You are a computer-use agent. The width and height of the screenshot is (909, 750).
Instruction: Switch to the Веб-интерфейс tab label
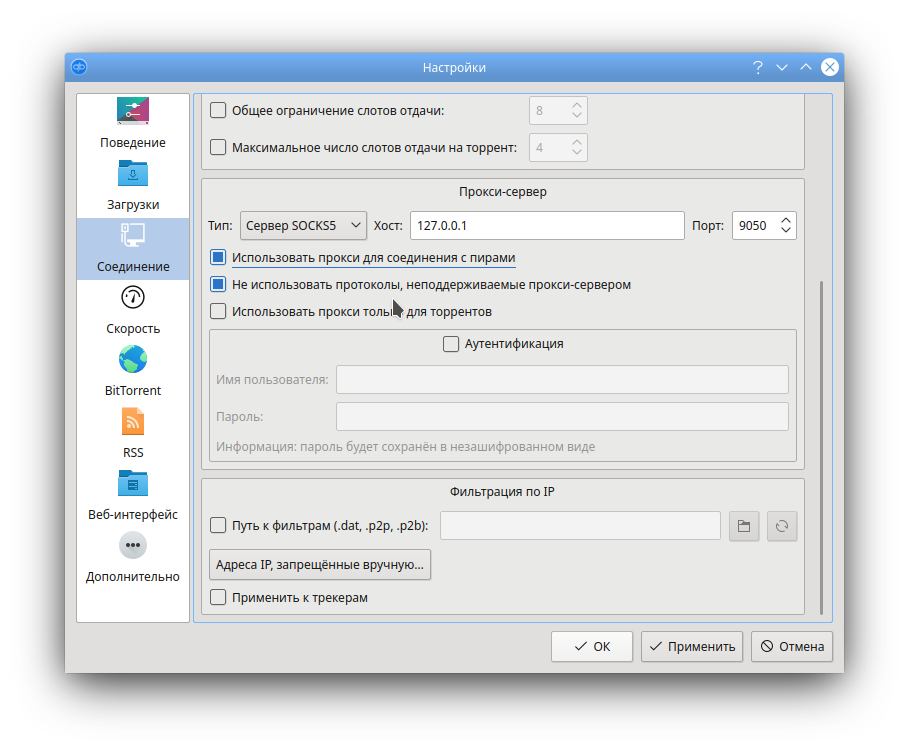click(133, 515)
